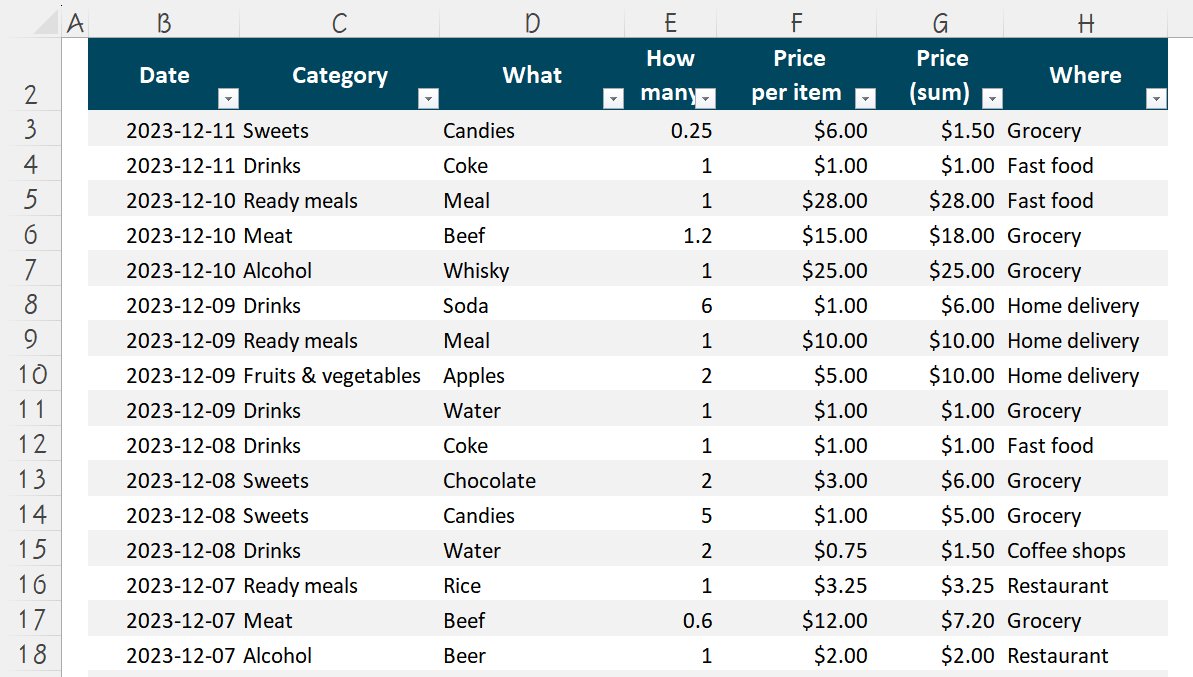Select column F header
Viewport: 1193px width, 677px height.
(797, 23)
